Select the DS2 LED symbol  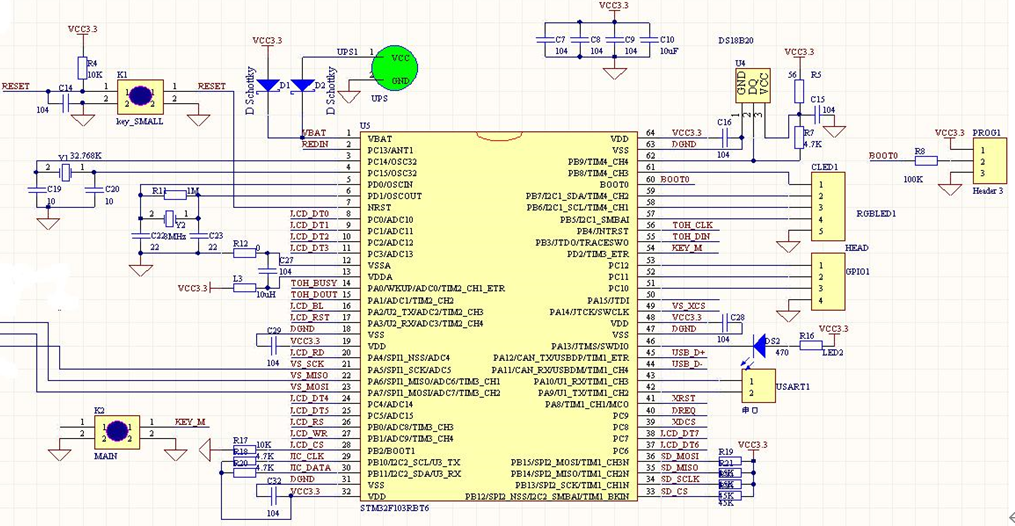tap(759, 345)
